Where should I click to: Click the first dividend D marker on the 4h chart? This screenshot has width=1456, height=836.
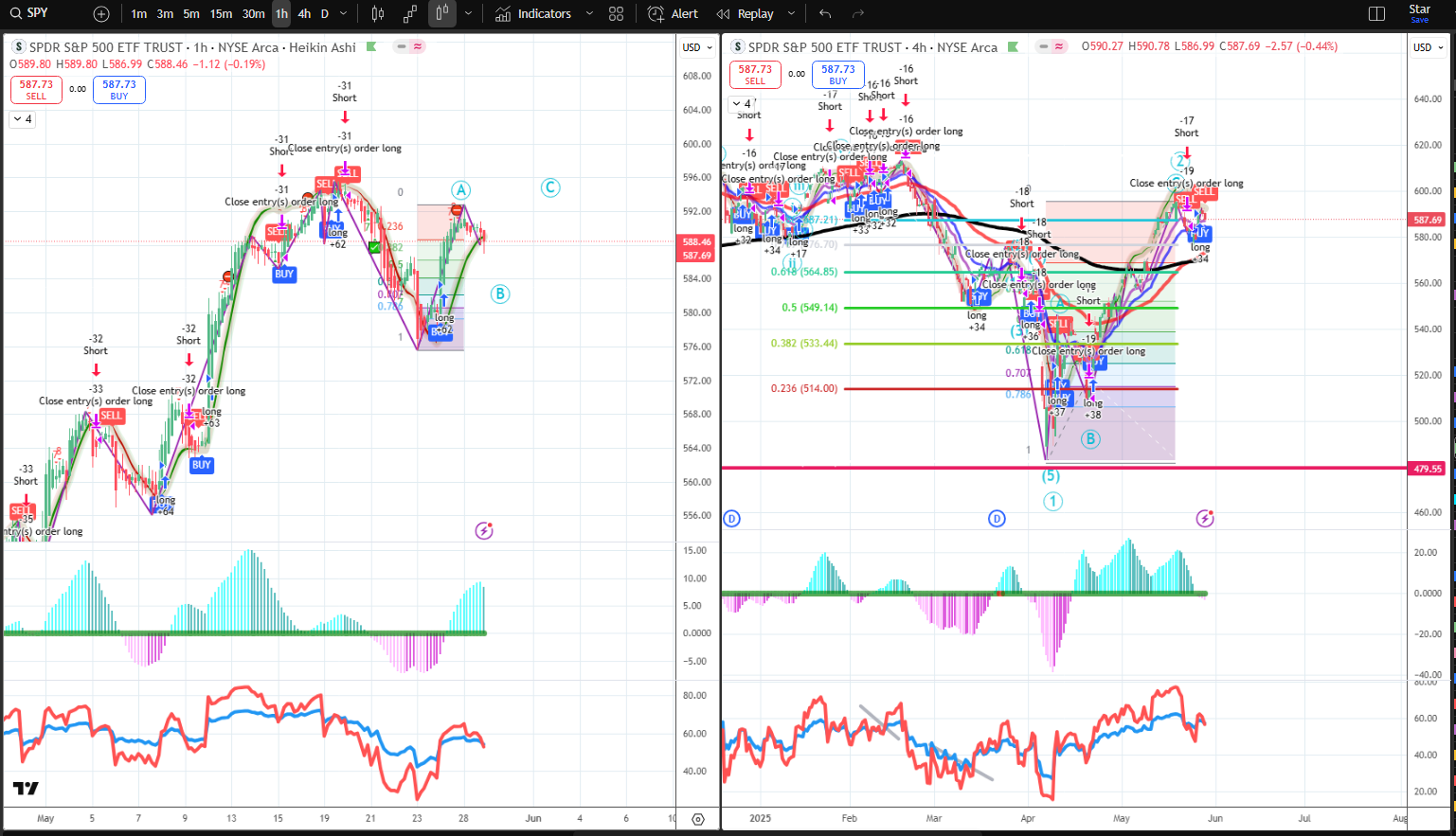pyautogui.click(x=731, y=518)
